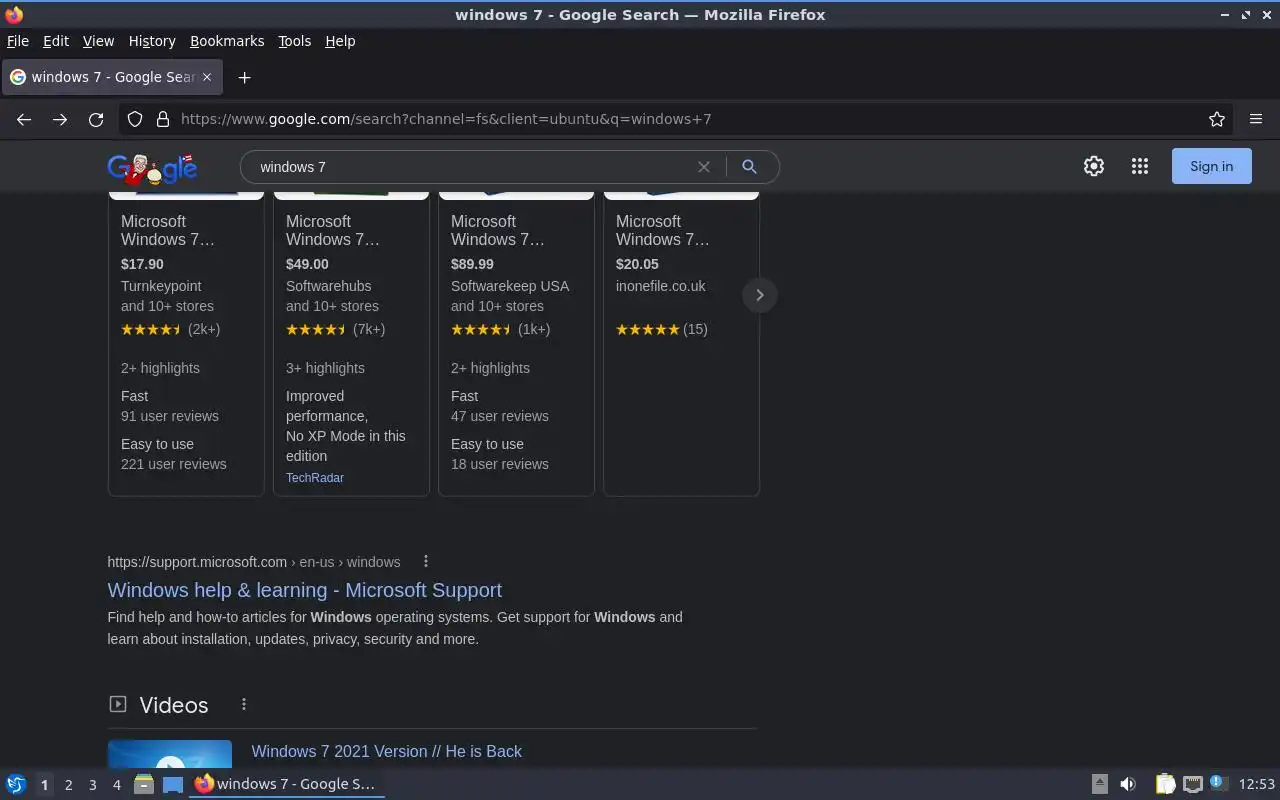
Task: Open Windows 7 2021 Version video link
Action: pos(386,751)
